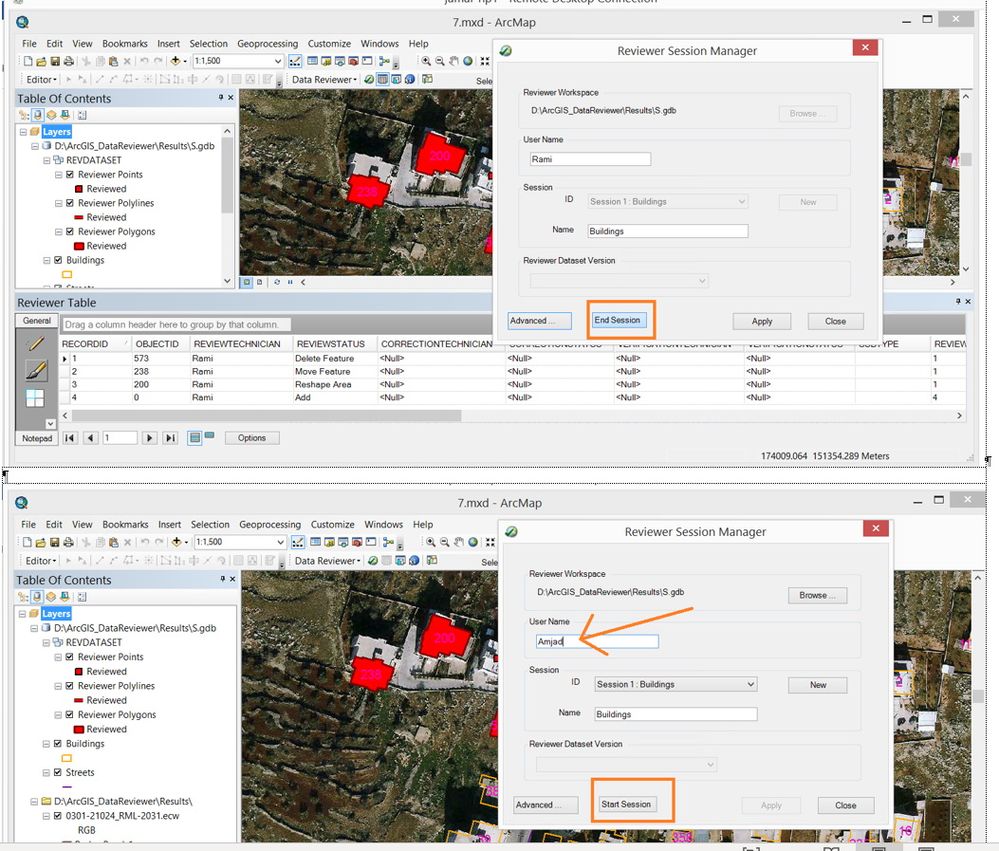Switch to General tab in Reviewer Table
The width and height of the screenshot is (999, 851).
tap(36, 320)
